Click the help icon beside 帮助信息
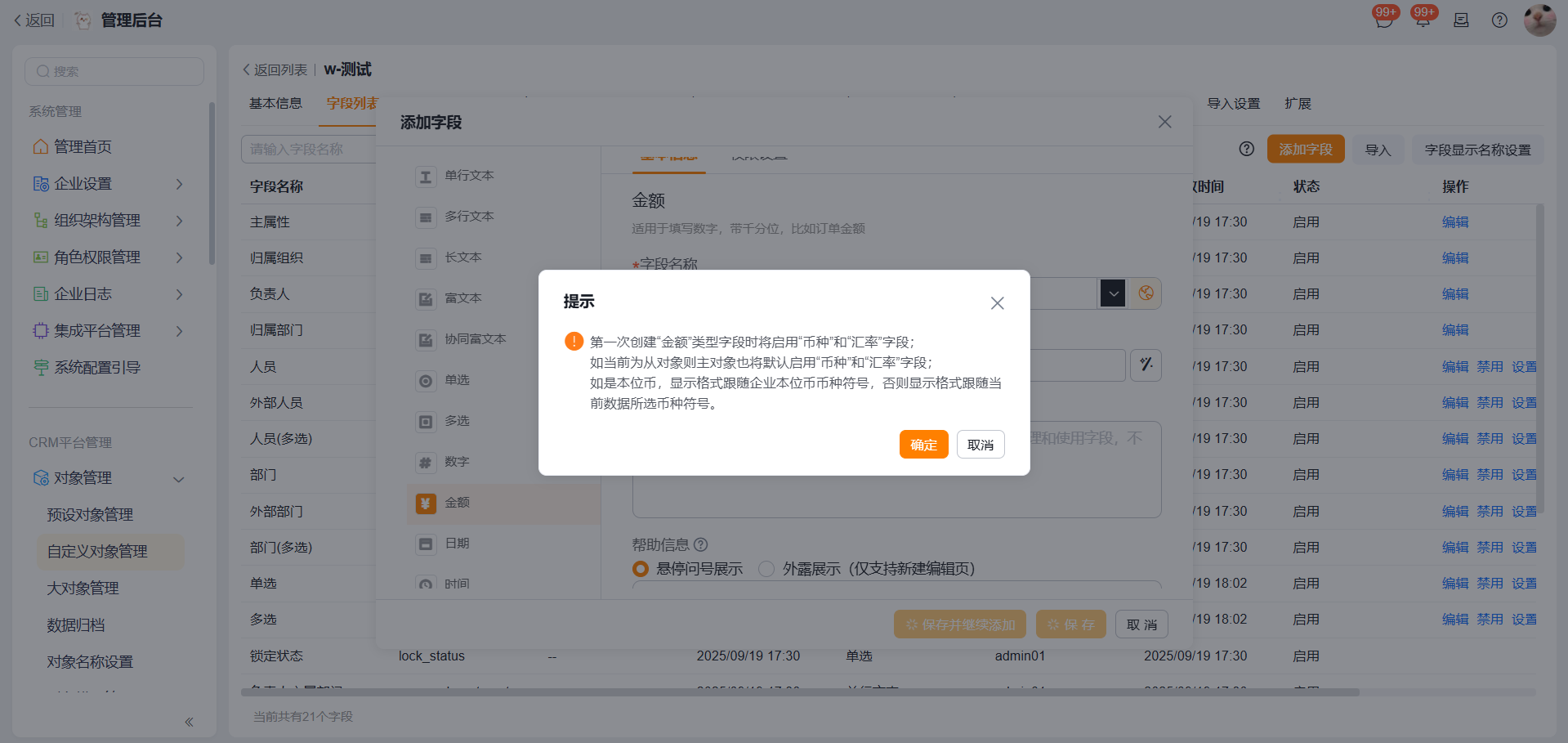 [700, 544]
